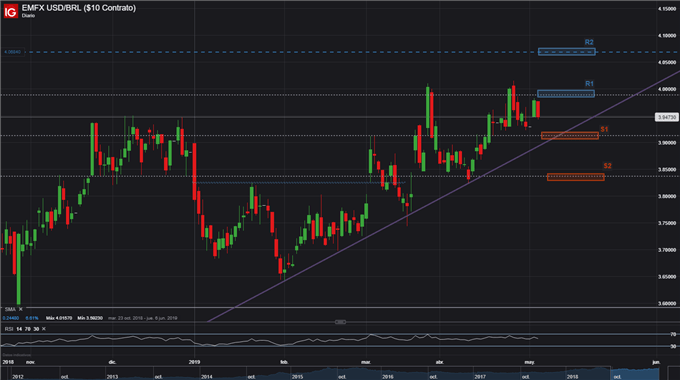The width and height of the screenshot is (680, 380).
Task: Click the may. label on date axis
Action: (530, 362)
